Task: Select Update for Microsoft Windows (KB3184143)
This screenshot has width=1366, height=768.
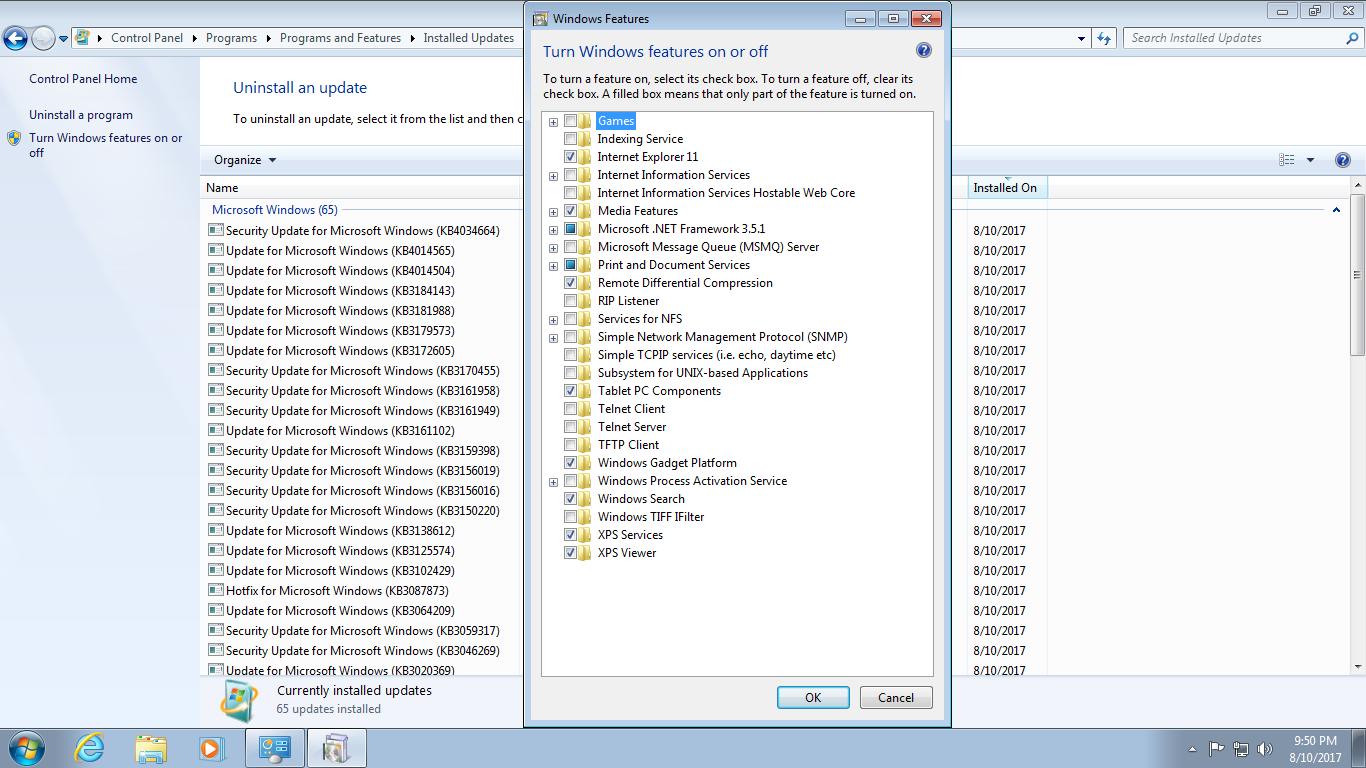Action: [x=340, y=290]
